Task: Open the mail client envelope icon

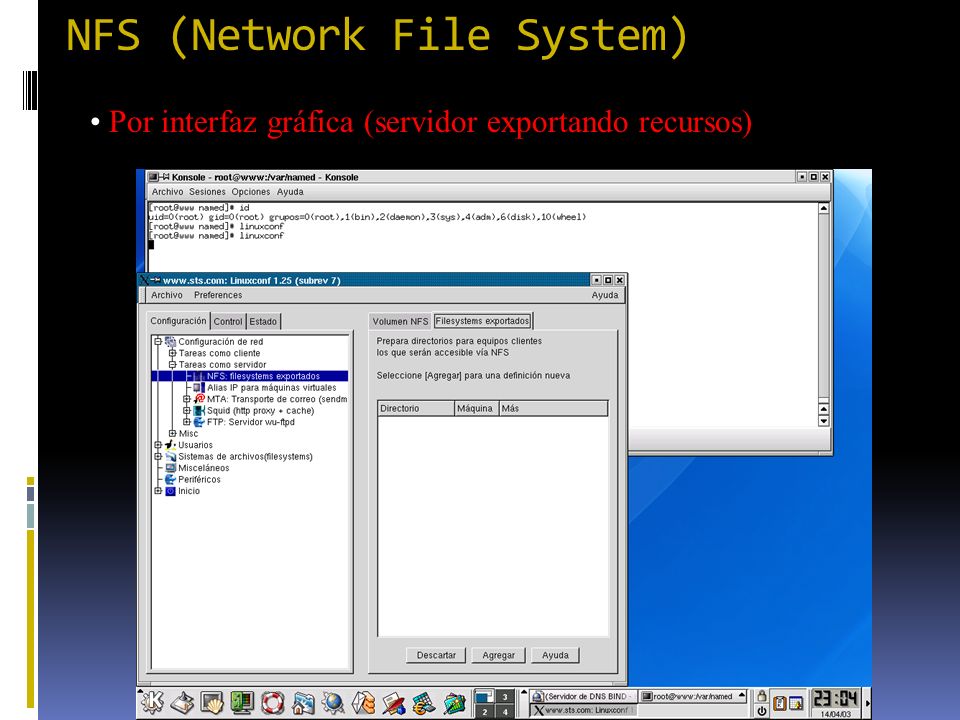Action: 364,703
